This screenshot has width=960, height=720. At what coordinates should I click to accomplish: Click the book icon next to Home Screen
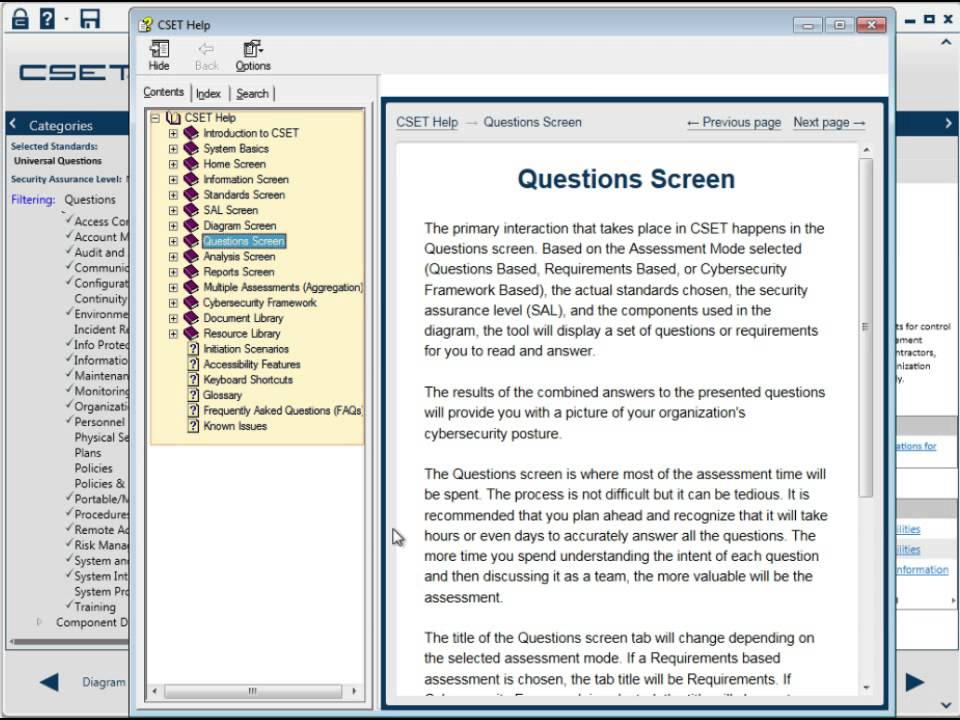point(191,163)
